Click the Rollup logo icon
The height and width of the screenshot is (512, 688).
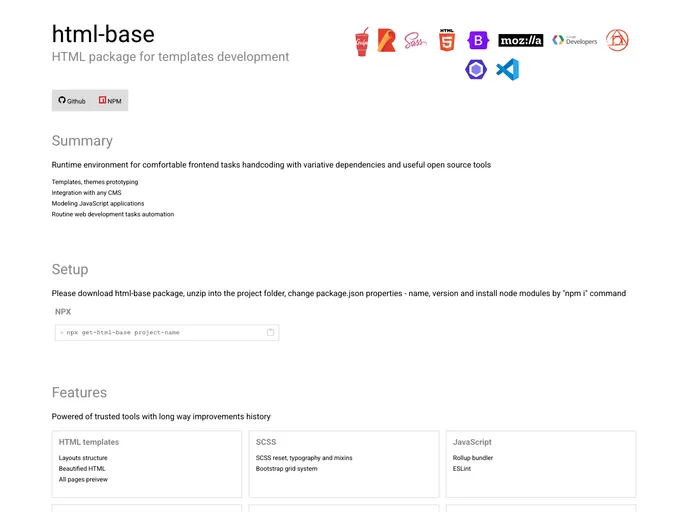pyautogui.click(x=386, y=41)
